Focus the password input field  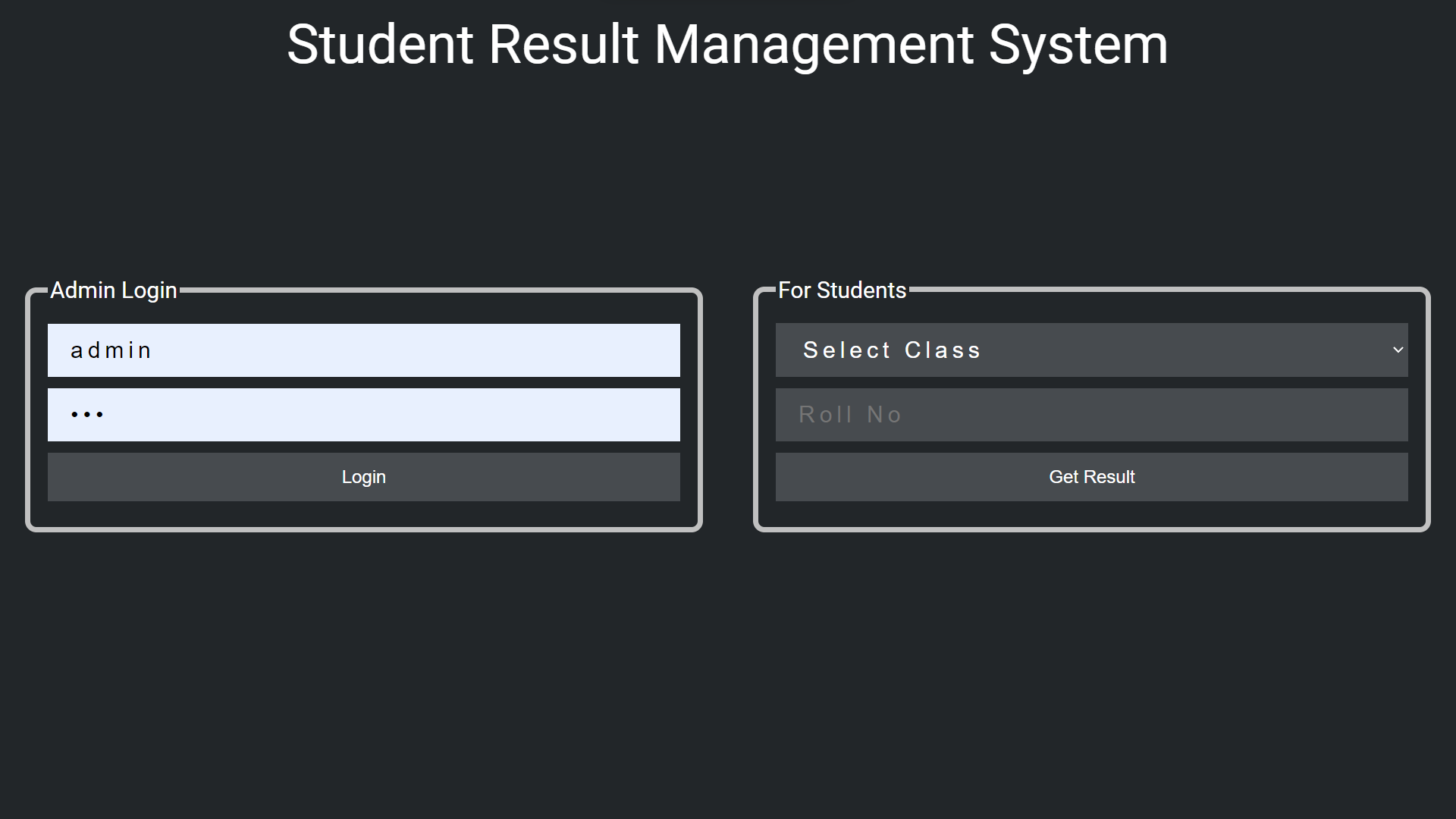coord(363,414)
